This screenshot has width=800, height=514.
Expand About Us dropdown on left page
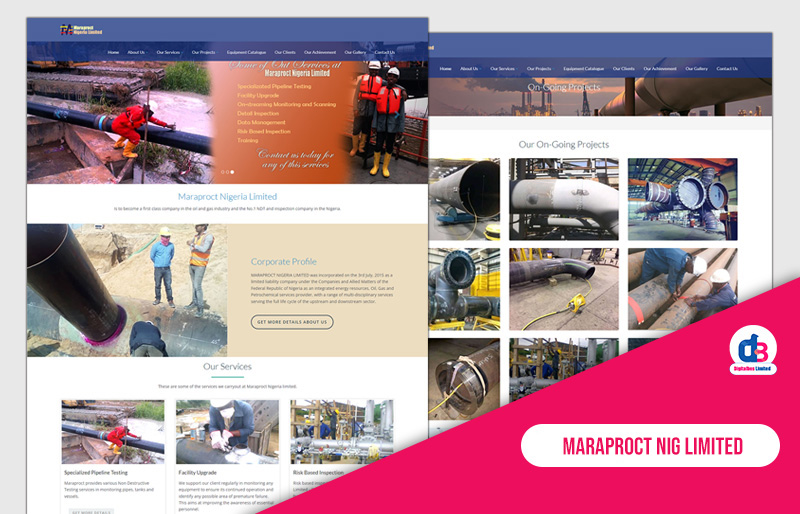137,52
